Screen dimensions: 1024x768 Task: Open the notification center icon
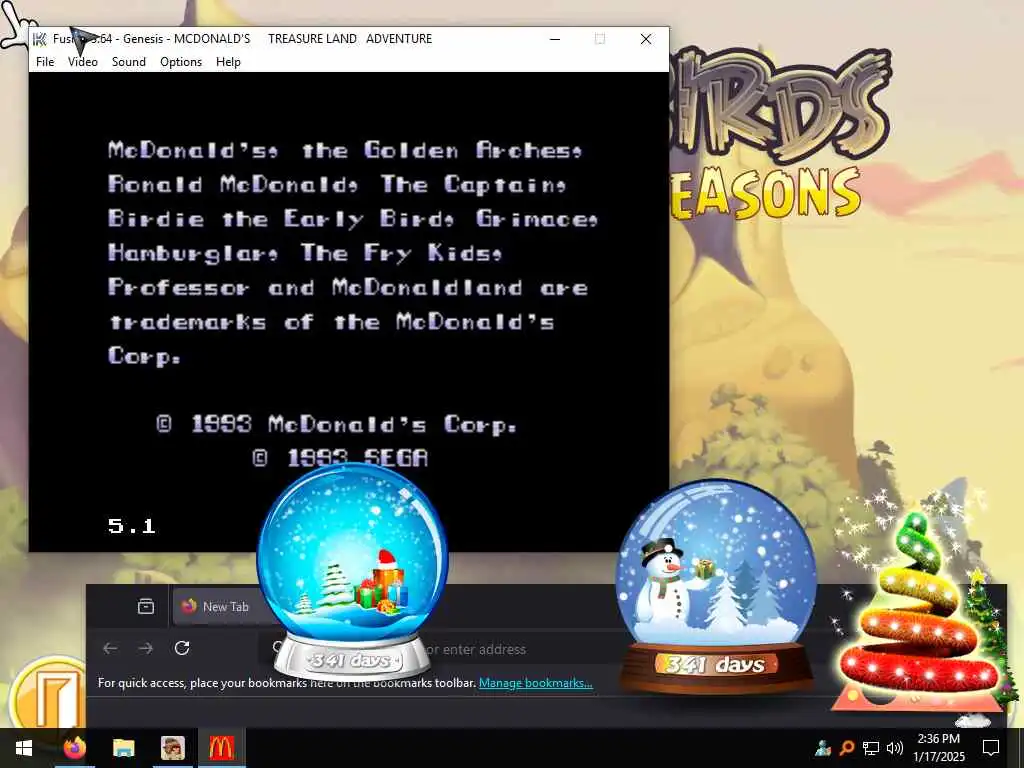pyautogui.click(x=991, y=748)
